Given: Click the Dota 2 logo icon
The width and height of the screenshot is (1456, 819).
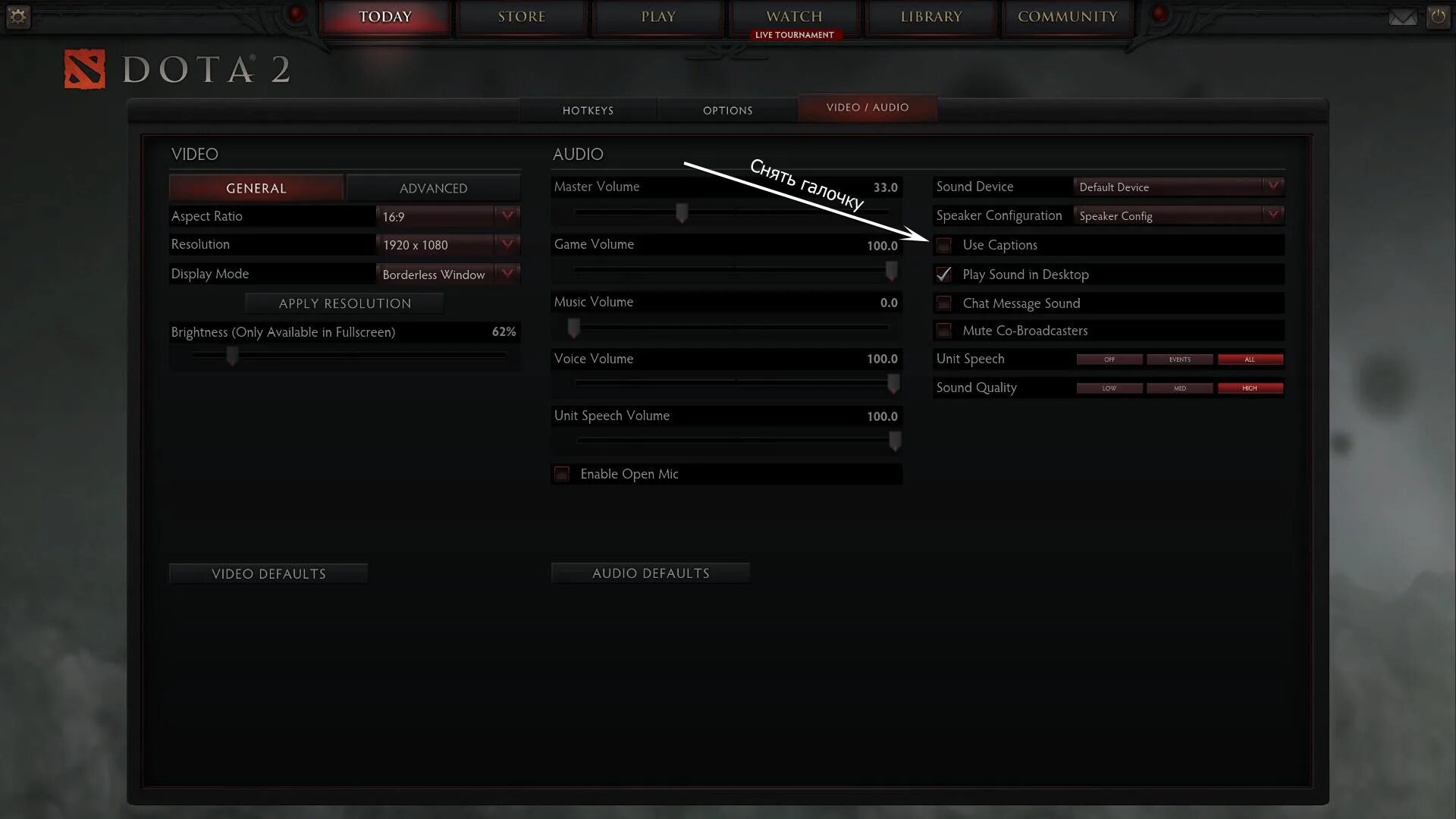Looking at the screenshot, I should coord(79,68).
